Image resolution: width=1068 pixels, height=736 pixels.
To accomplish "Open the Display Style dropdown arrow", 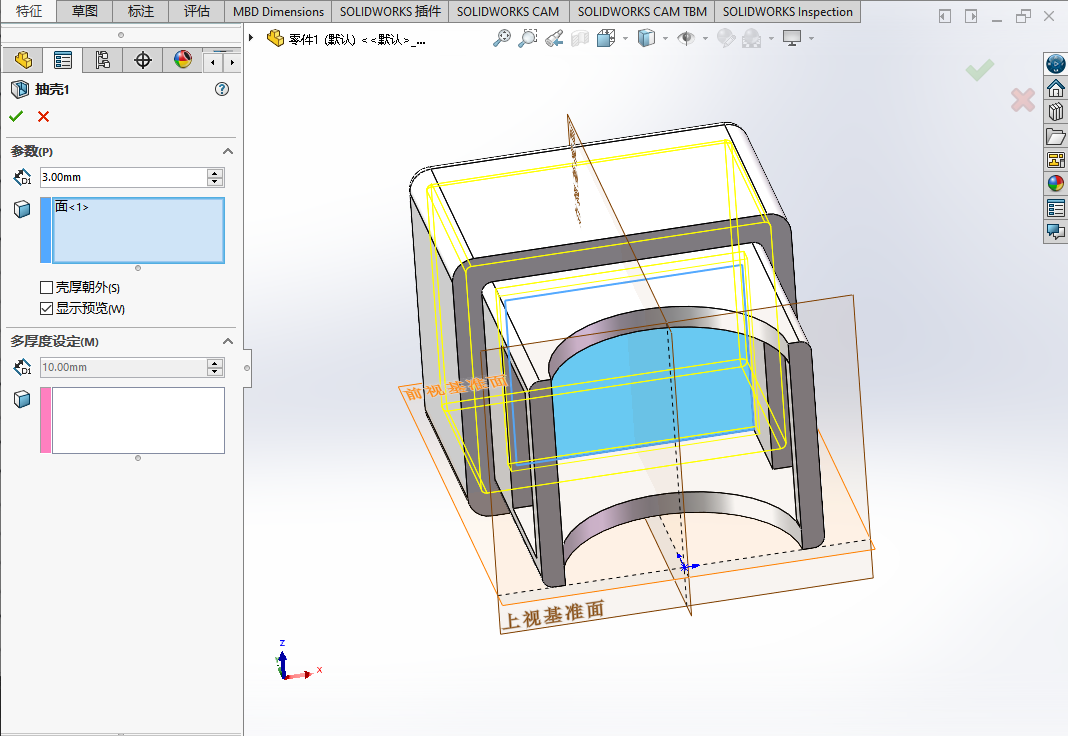I will pos(663,38).
